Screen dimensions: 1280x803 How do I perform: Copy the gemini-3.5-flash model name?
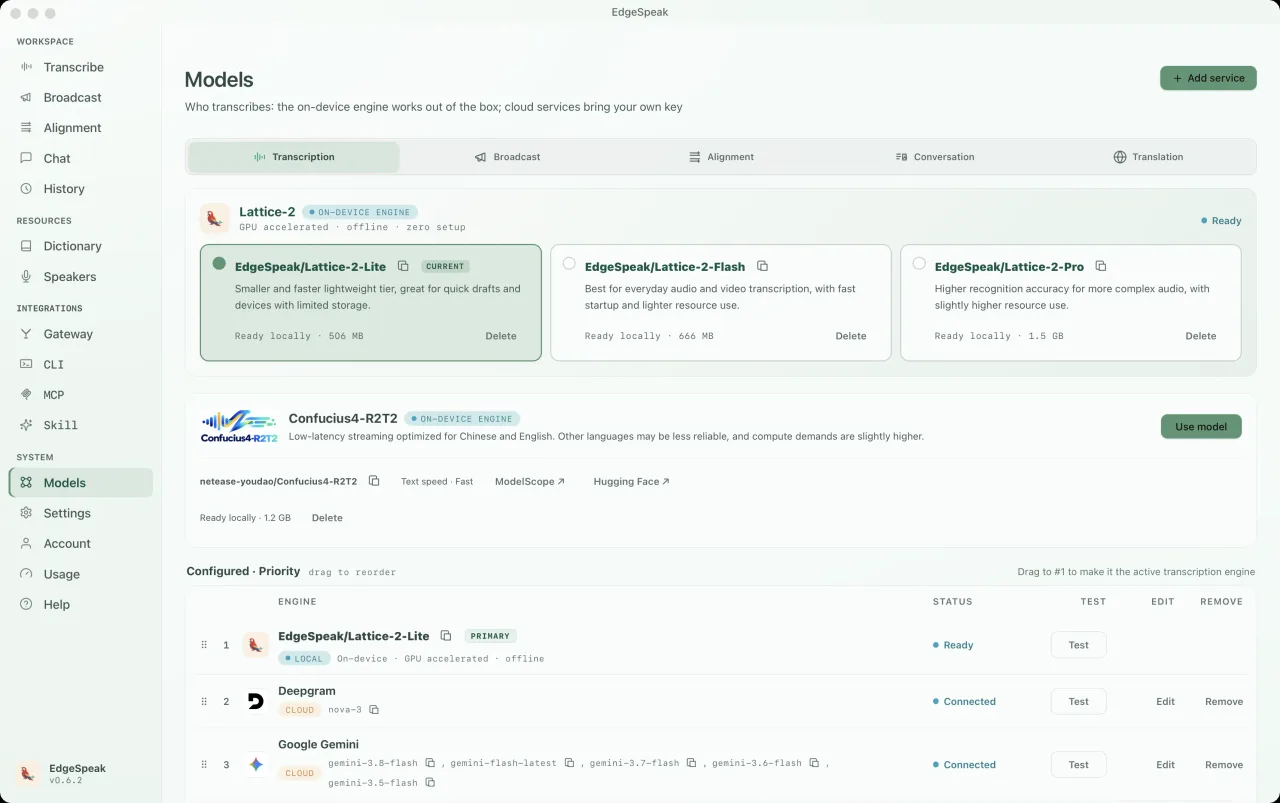pyautogui.click(x=430, y=782)
